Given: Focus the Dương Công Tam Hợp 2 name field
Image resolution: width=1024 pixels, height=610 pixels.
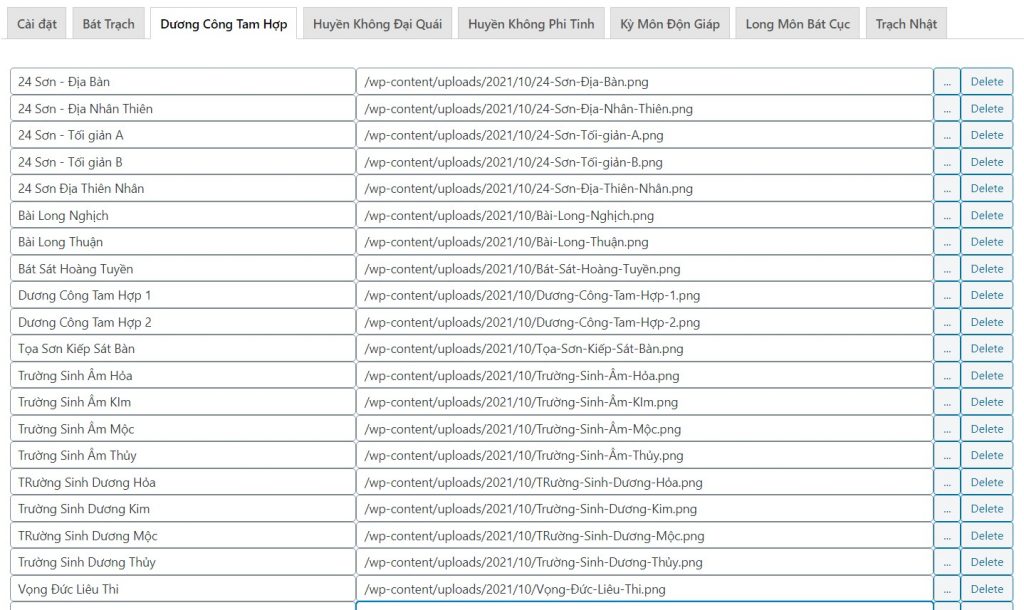Looking at the screenshot, I should 183,322.
